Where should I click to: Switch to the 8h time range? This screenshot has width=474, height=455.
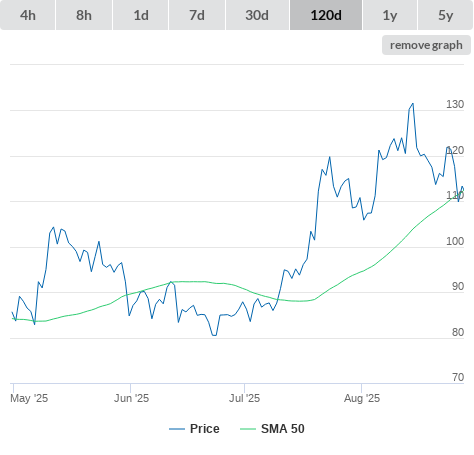click(x=84, y=15)
